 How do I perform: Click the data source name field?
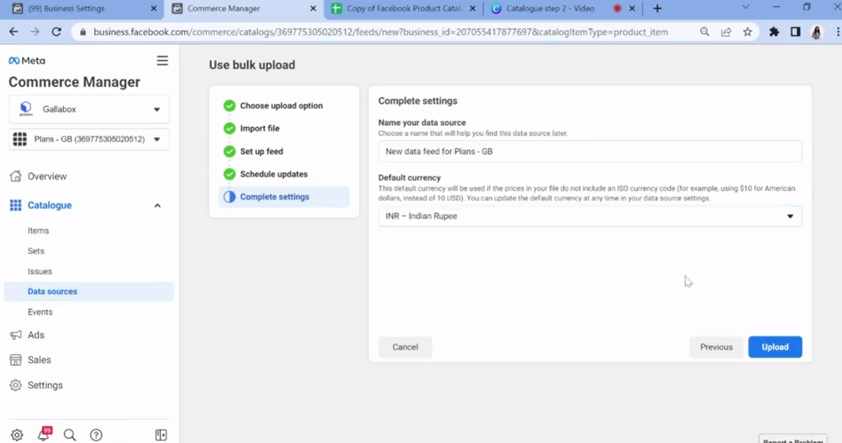click(x=590, y=151)
